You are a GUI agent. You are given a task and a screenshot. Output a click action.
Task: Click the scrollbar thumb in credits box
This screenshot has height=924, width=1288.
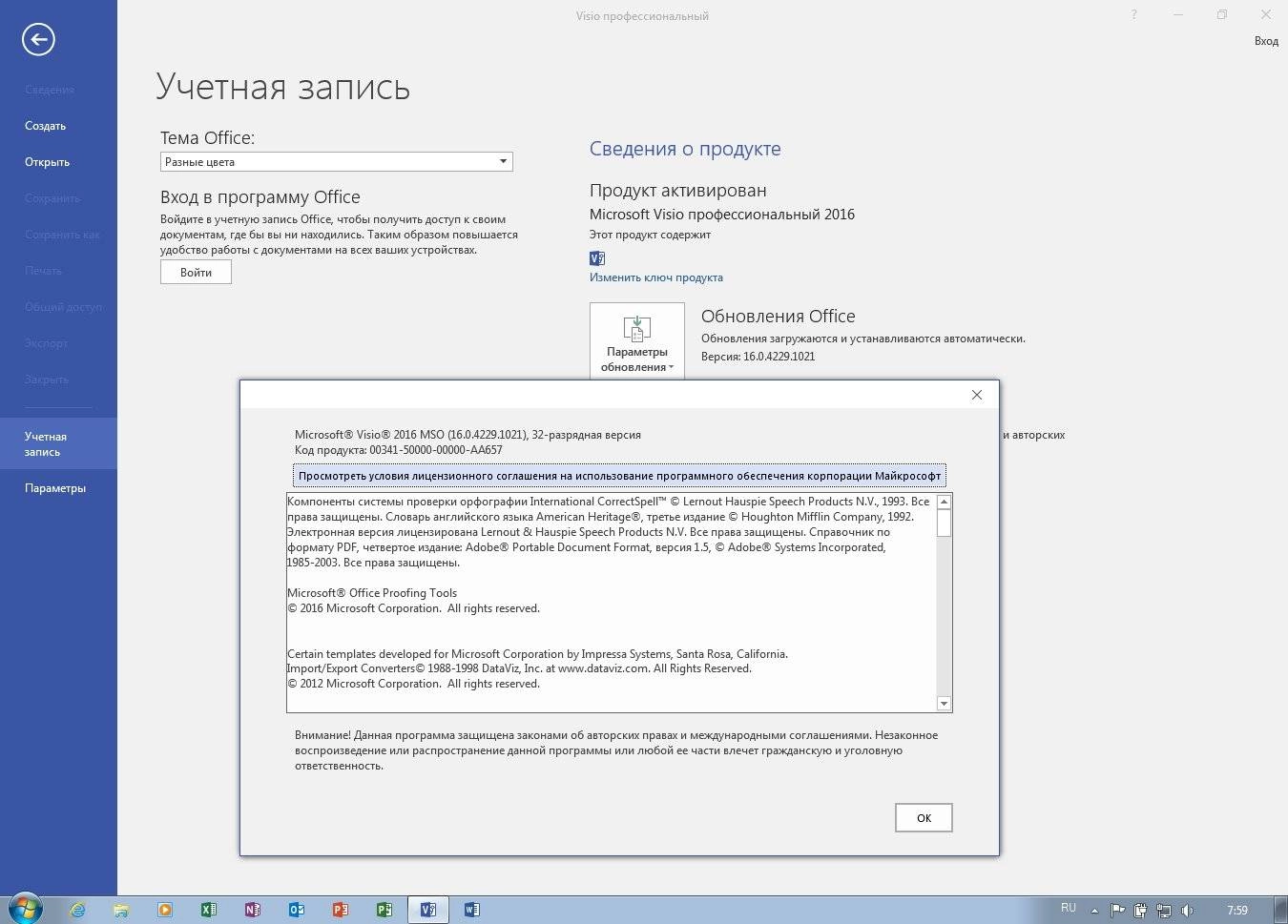click(x=944, y=524)
